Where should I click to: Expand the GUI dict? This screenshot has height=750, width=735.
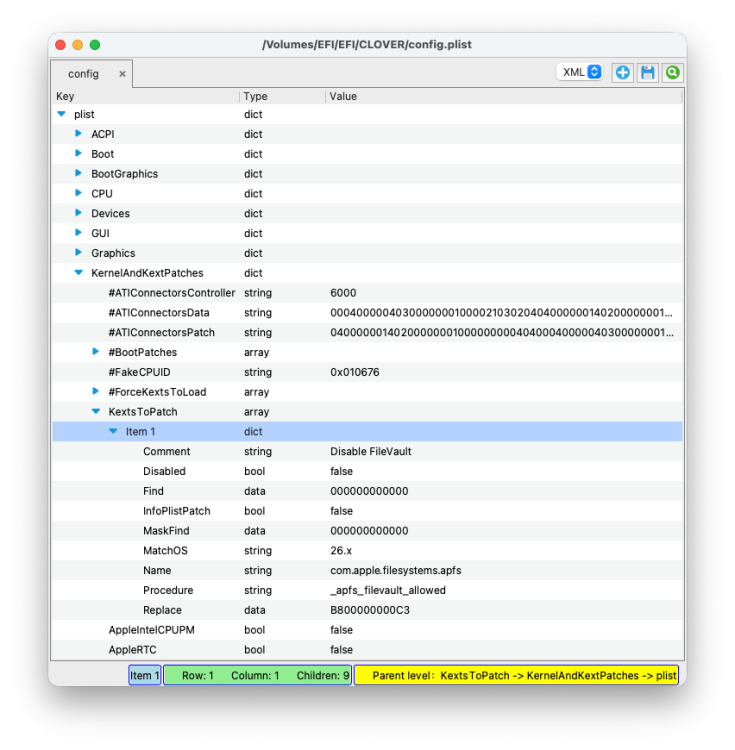pos(78,232)
